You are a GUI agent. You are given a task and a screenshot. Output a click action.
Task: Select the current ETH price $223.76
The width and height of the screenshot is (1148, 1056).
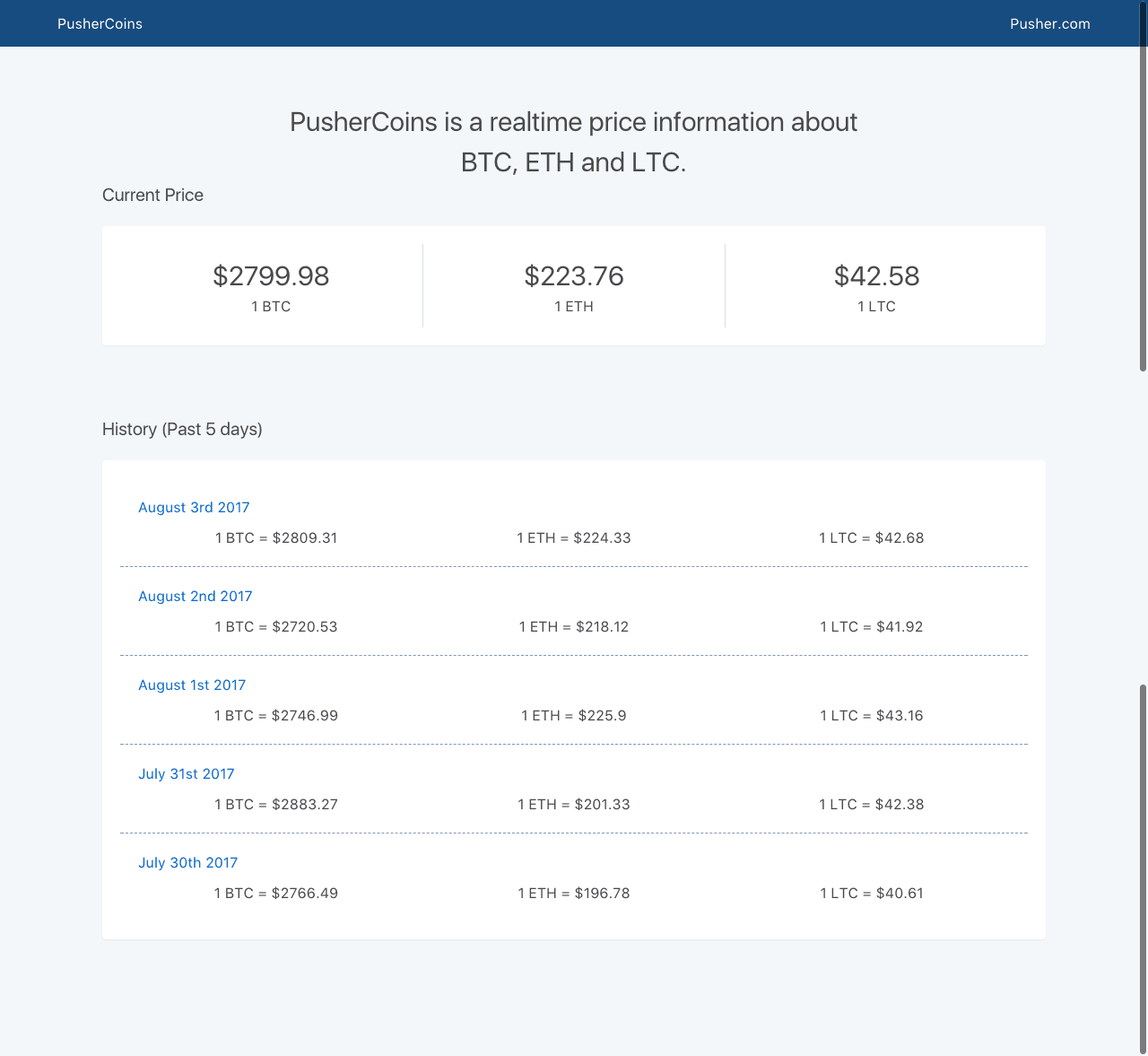tap(574, 276)
